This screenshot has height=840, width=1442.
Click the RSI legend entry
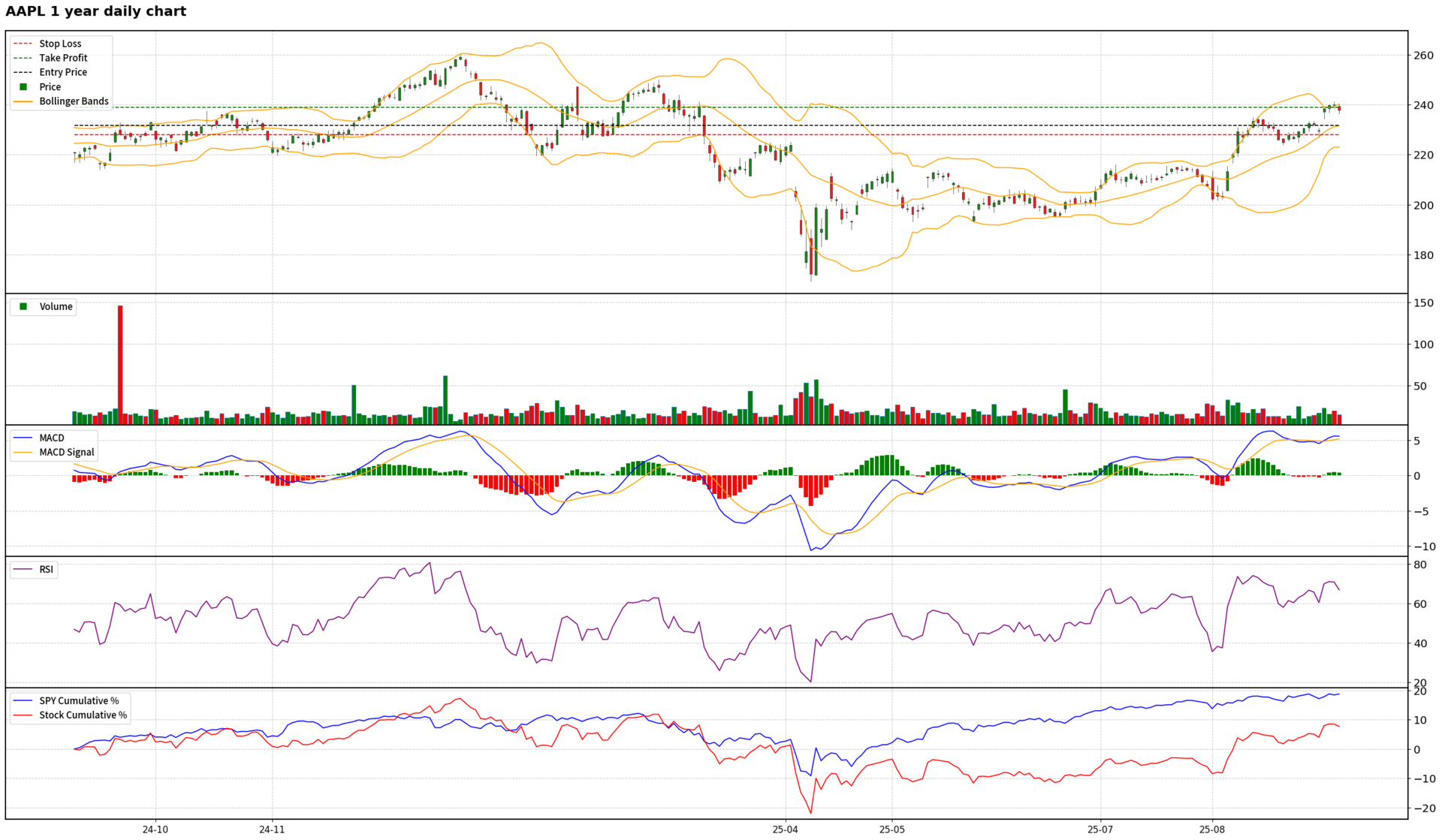(47, 569)
